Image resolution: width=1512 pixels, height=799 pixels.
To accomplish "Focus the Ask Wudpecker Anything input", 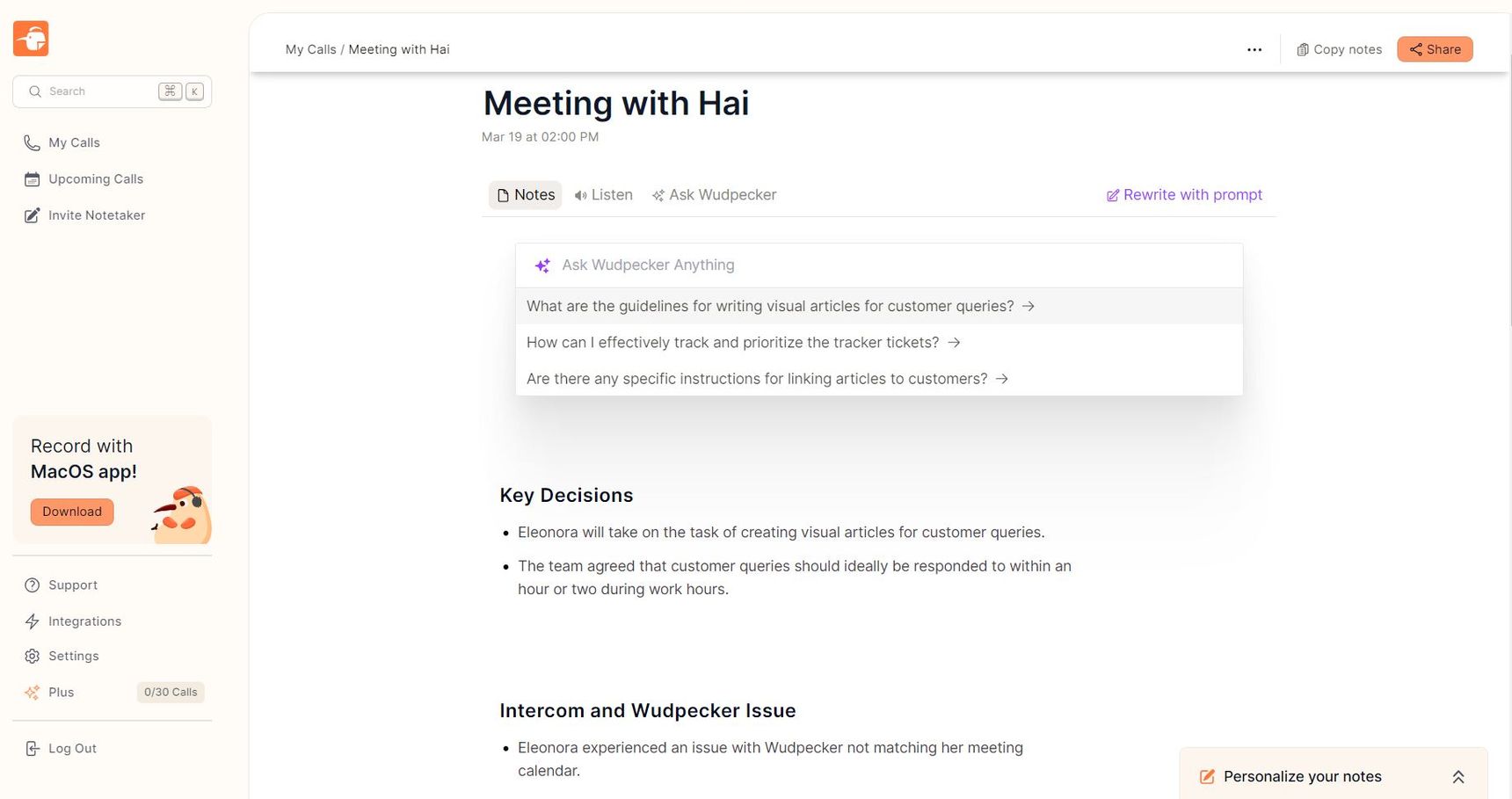I will (x=879, y=265).
